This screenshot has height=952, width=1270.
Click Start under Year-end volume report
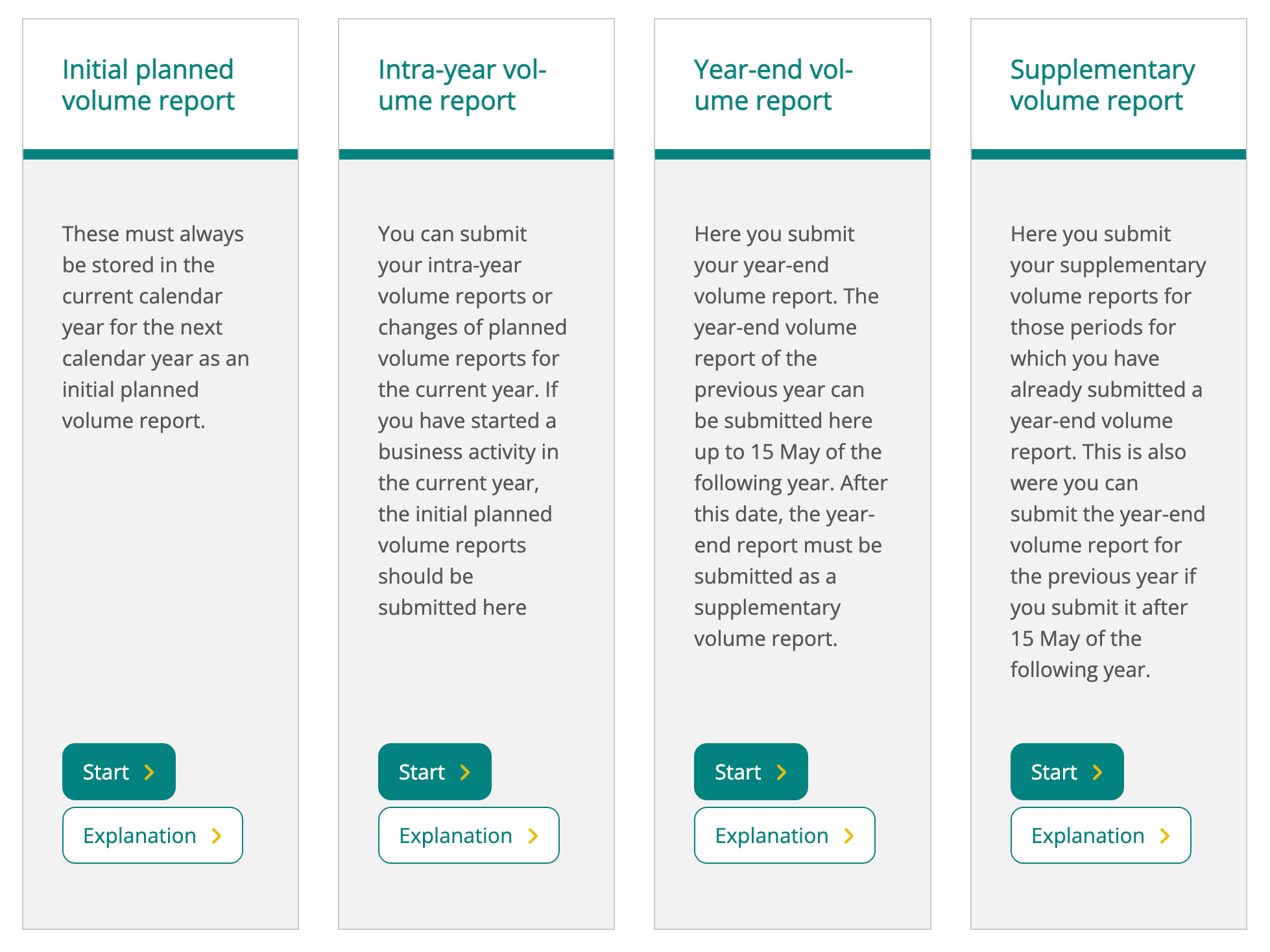pyautogui.click(x=750, y=772)
